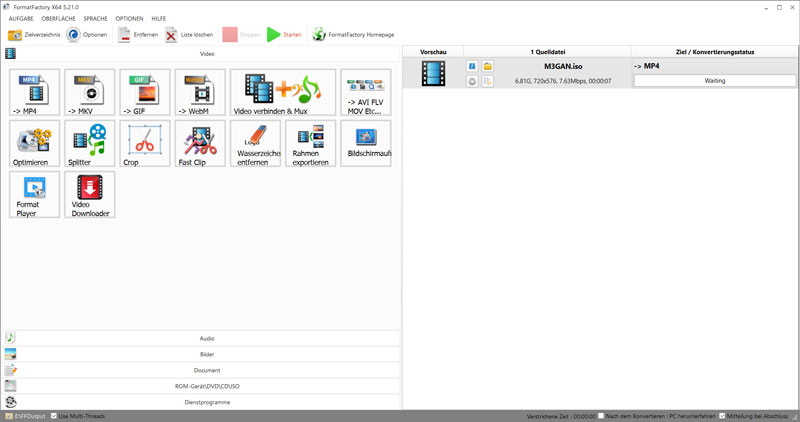Open the OBERFLÄCHE menu
Viewport: 800px width, 422px height.
click(x=59, y=18)
